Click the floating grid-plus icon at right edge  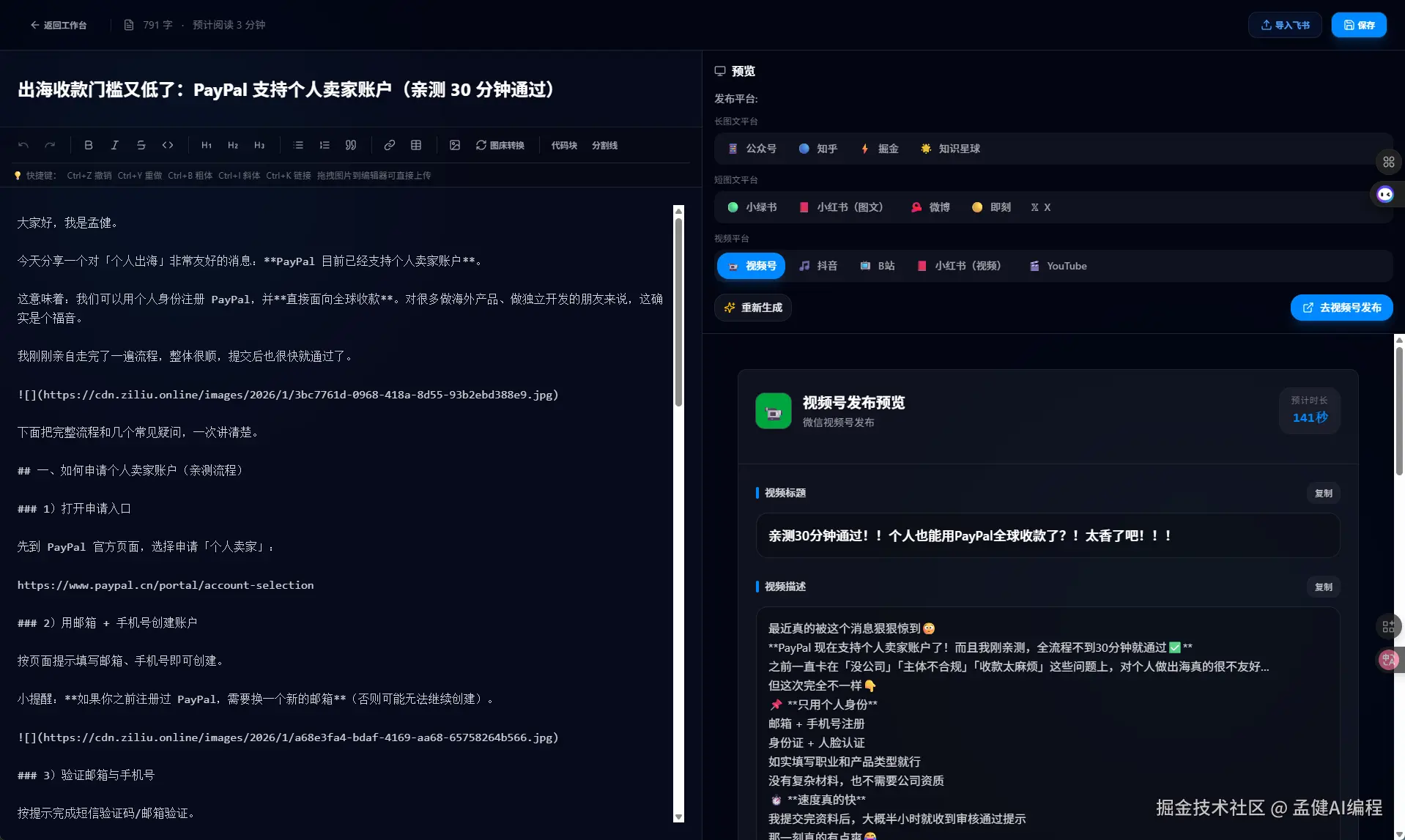click(x=1389, y=627)
